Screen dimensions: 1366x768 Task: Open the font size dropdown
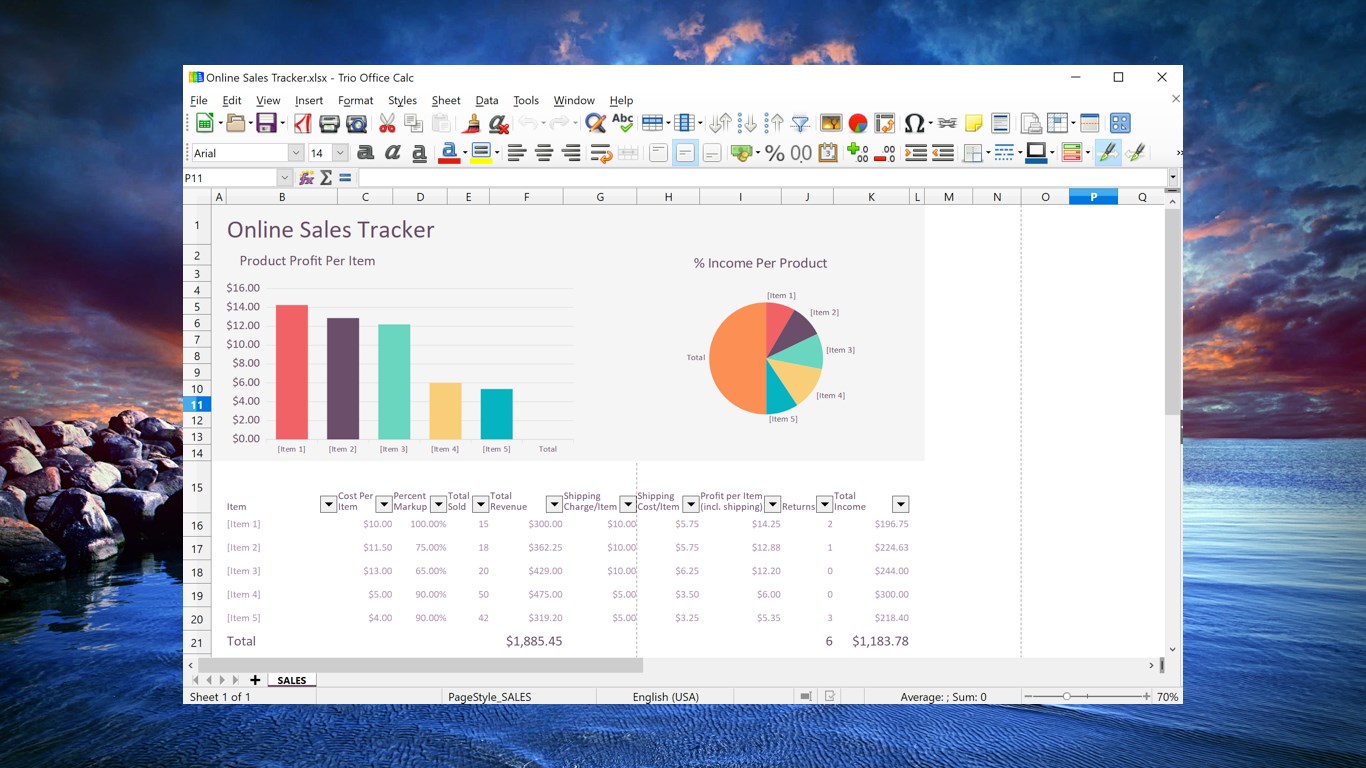pyautogui.click(x=339, y=152)
